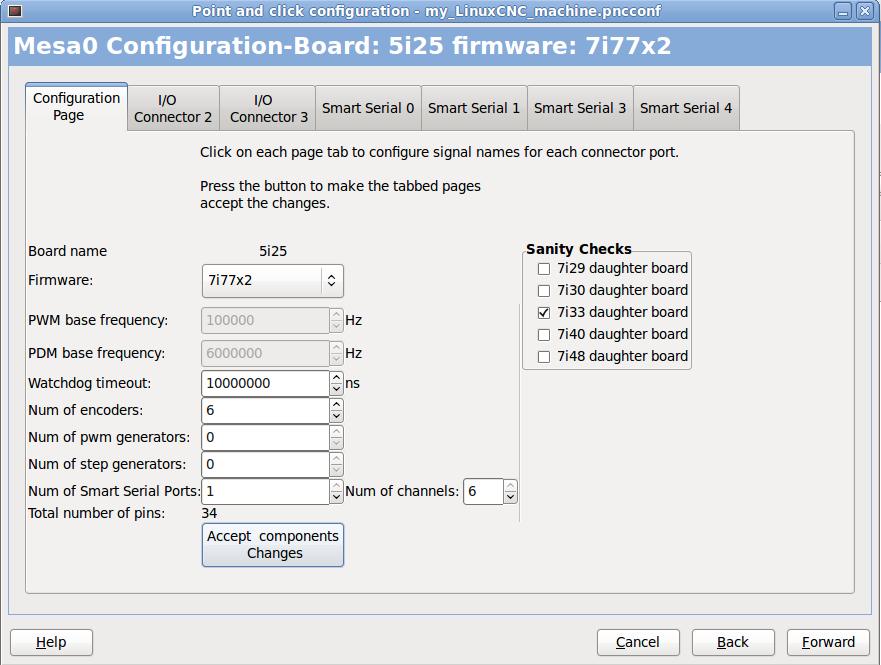Click the Watchdog timeout value field
The image size is (881, 665).
[265, 383]
